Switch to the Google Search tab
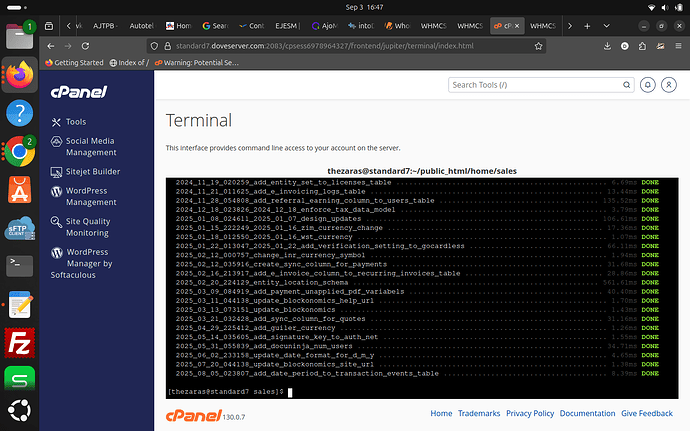The image size is (690, 431). click(215, 26)
